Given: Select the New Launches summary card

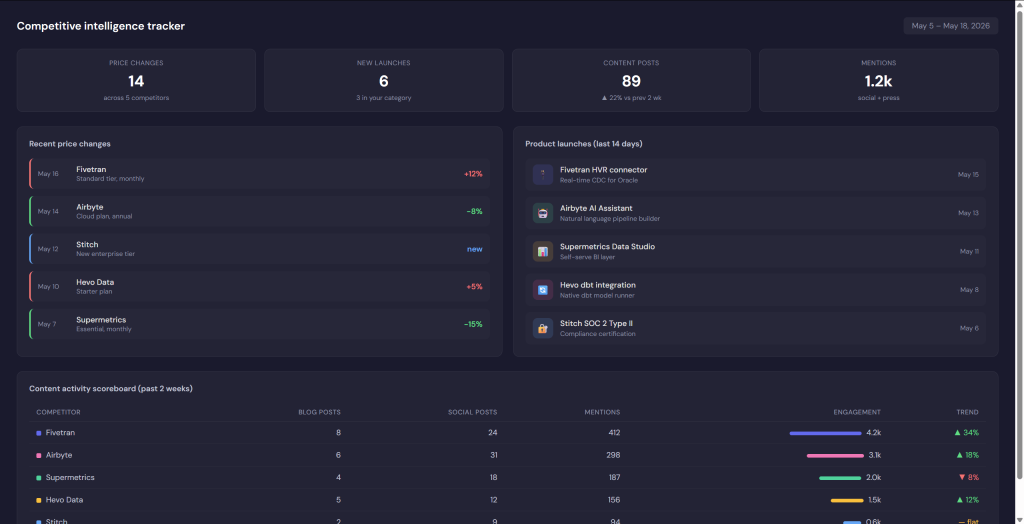Looking at the screenshot, I should [383, 80].
